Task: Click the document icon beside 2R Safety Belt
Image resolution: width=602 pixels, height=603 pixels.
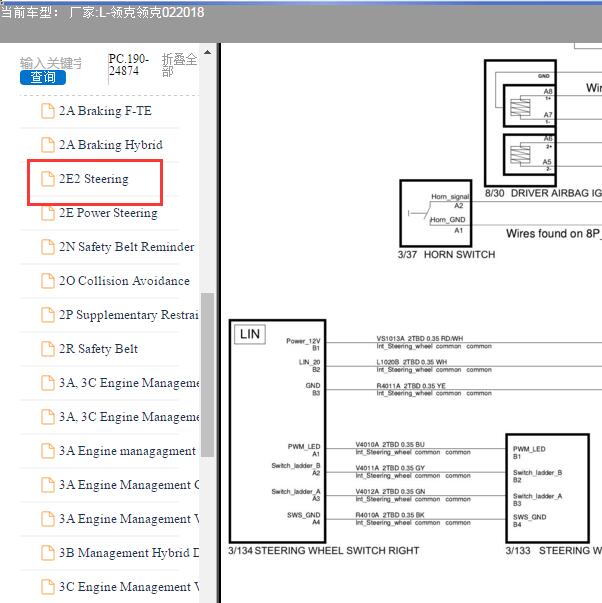Action: coord(48,349)
